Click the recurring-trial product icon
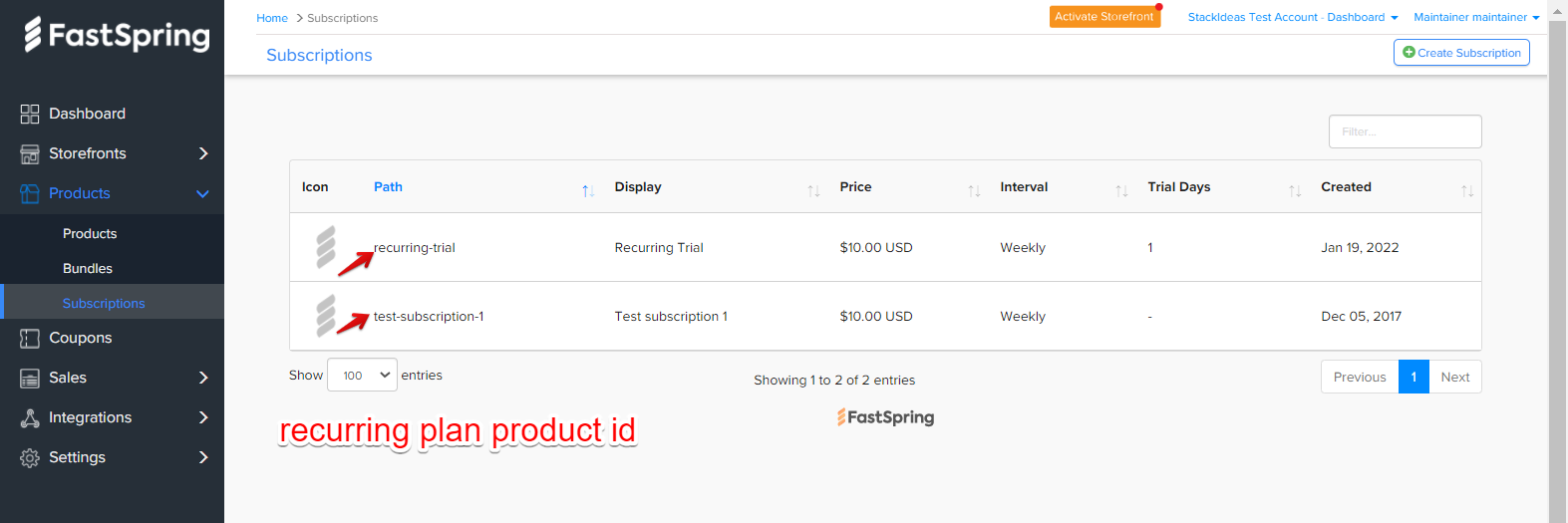1568x523 pixels. pos(326,247)
